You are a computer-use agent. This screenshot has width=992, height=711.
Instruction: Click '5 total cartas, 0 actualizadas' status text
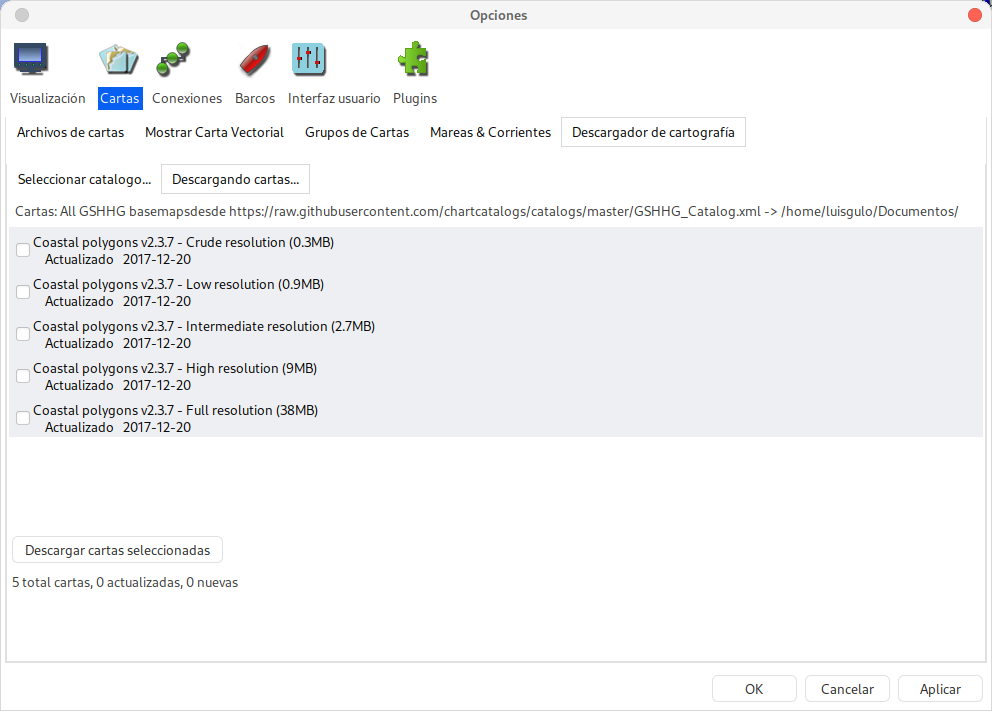125,582
